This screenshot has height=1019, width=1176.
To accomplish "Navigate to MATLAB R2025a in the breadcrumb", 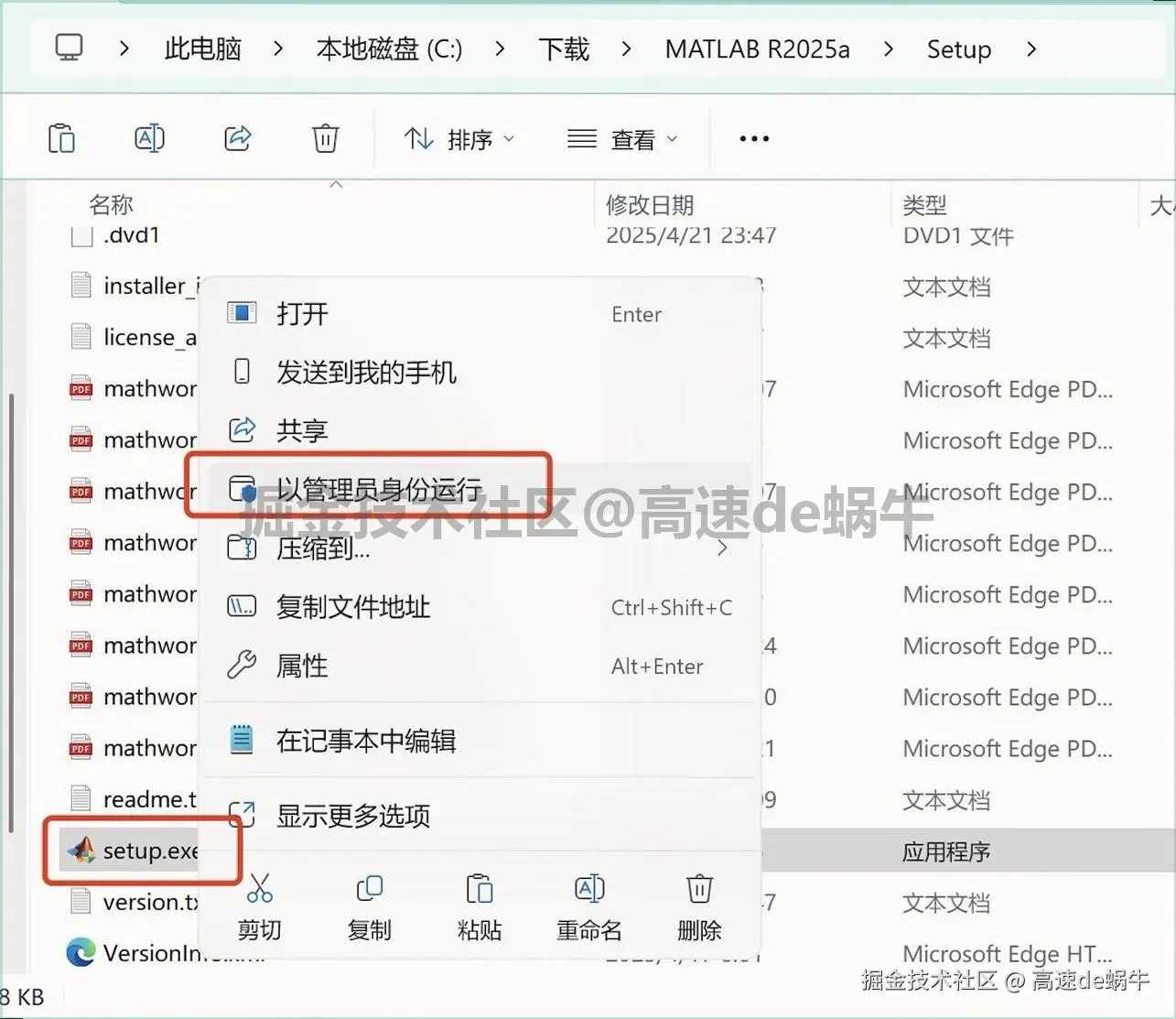I will 758,49.
